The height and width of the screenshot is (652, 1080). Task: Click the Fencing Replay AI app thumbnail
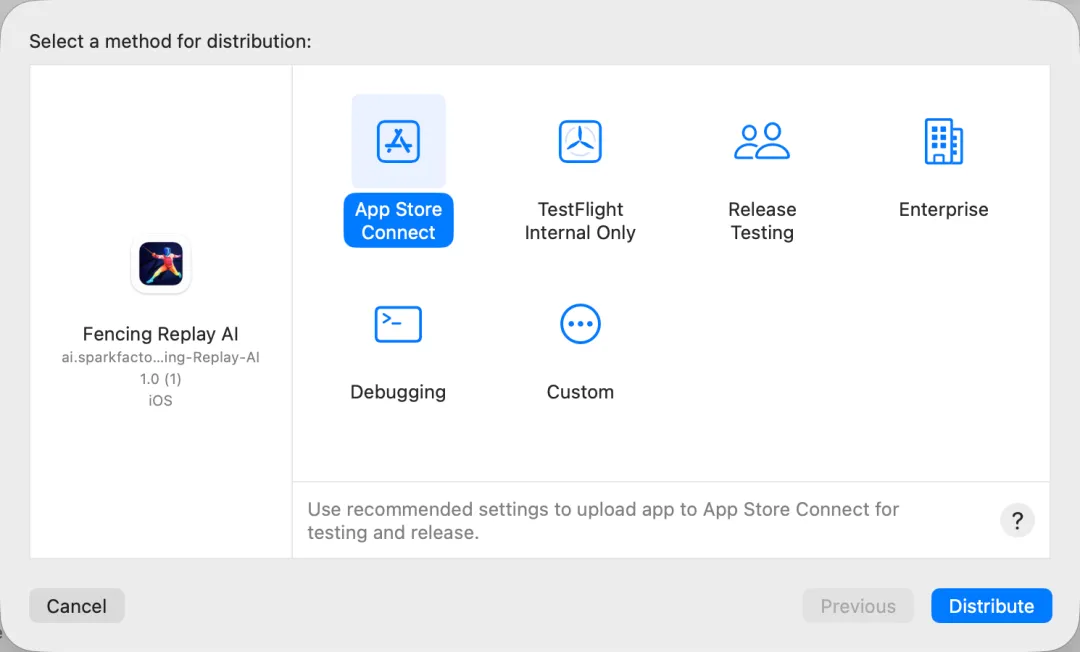(161, 264)
